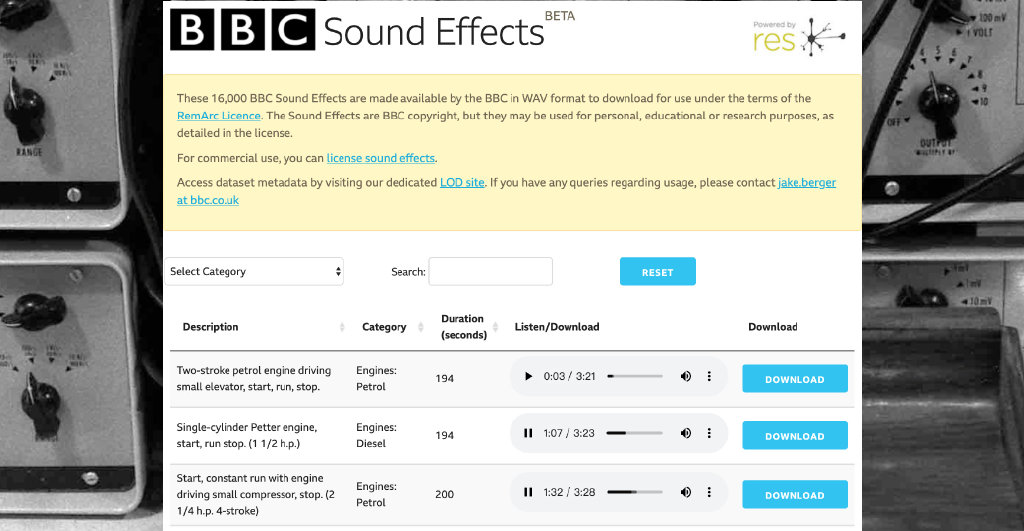Download the Two-stroke petrol engine sound
The image size is (1024, 531).
tap(794, 379)
